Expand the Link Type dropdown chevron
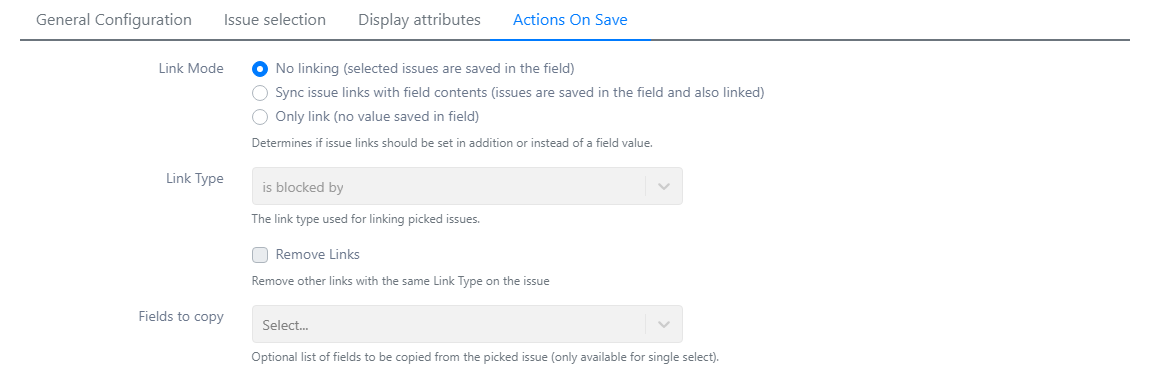 (664, 186)
